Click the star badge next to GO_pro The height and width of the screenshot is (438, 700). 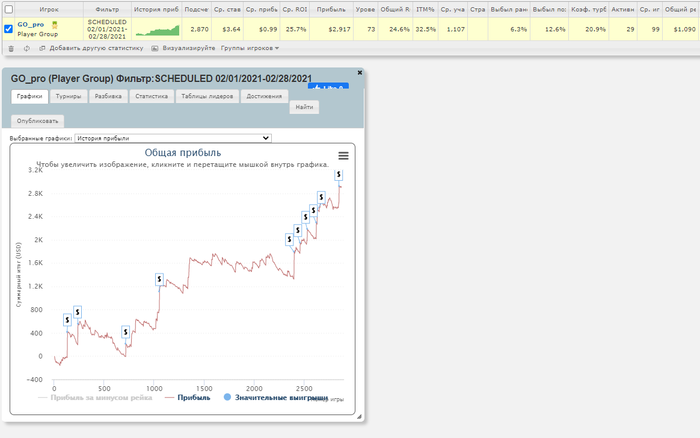[x=54, y=25]
